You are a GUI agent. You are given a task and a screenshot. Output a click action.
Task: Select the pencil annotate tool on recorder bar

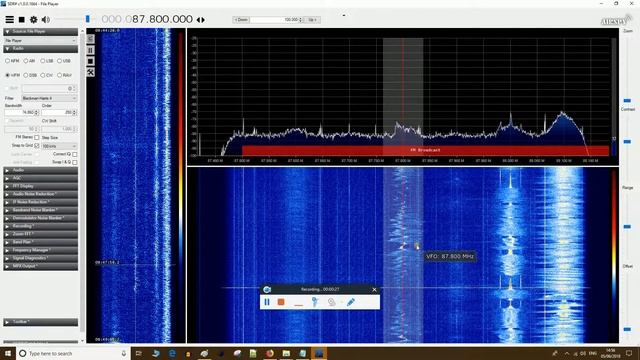(351, 302)
